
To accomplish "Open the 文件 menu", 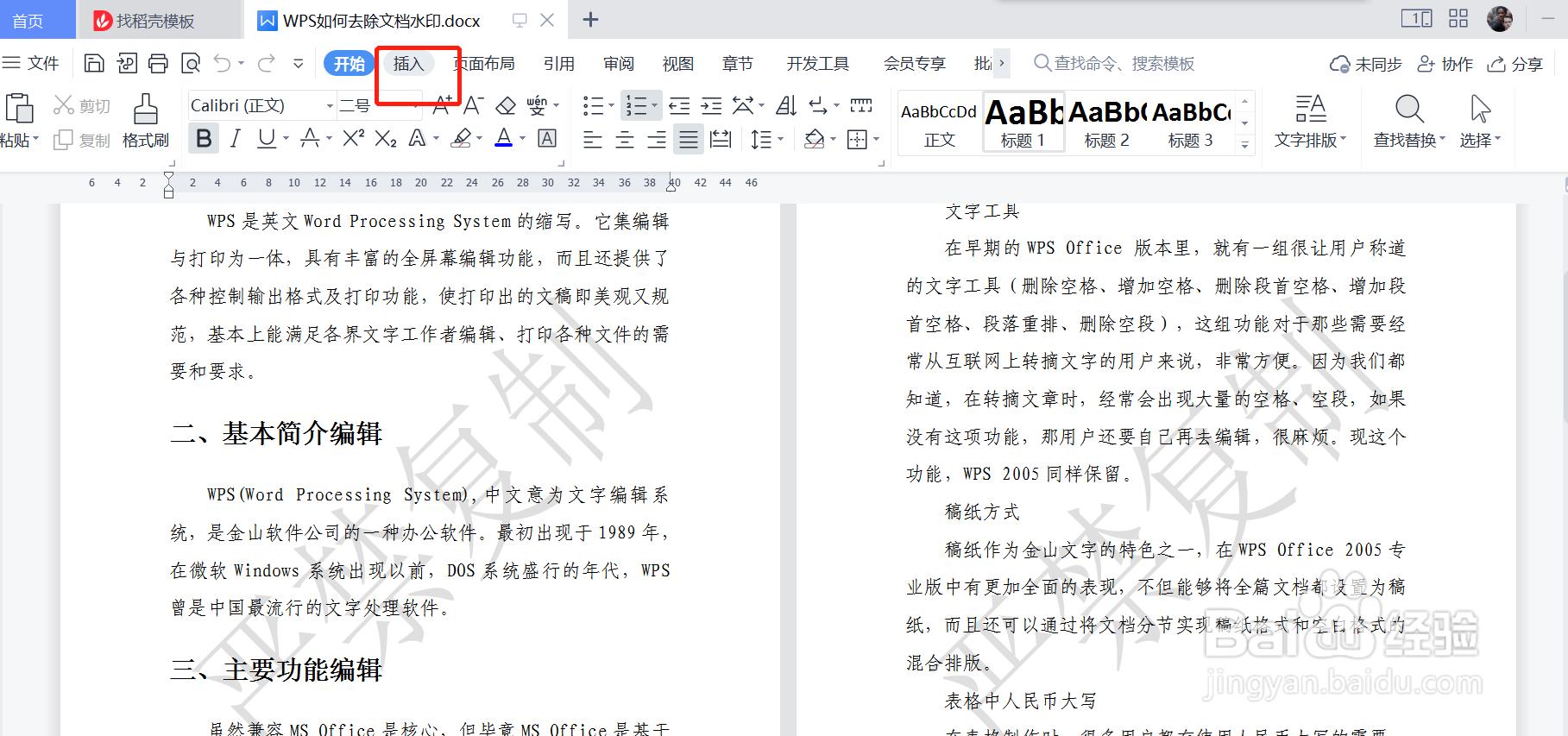I will (x=31, y=63).
